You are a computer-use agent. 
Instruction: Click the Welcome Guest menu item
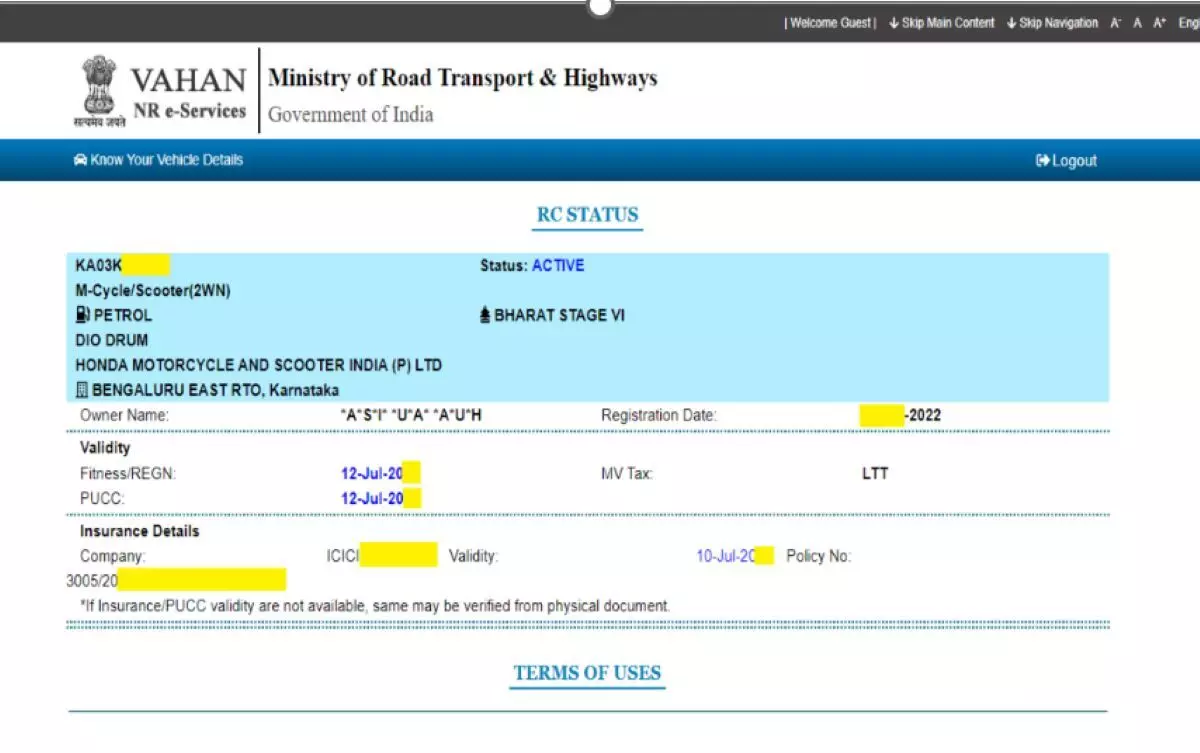coord(830,22)
